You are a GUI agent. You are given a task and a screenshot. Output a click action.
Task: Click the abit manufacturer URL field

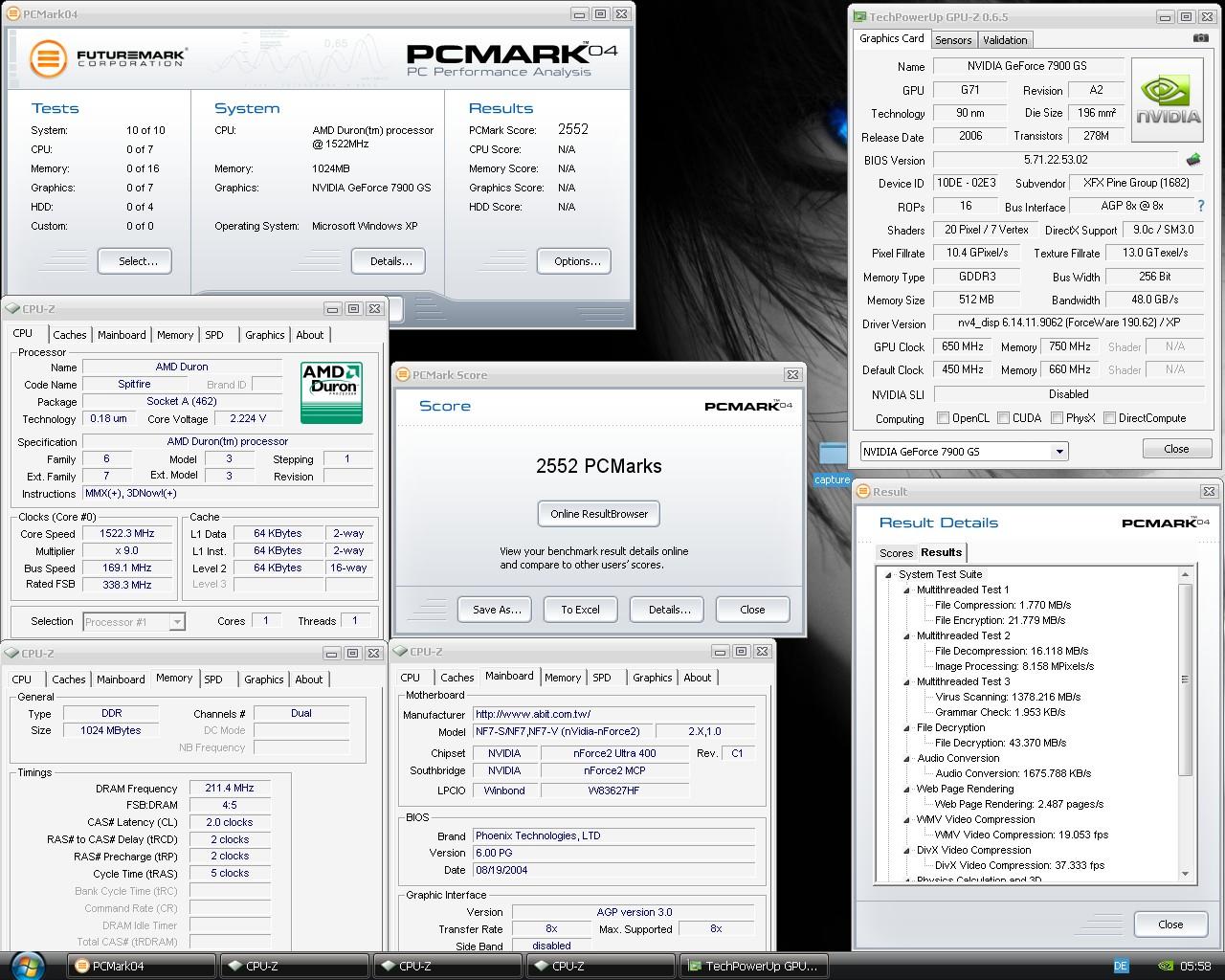tap(613, 714)
